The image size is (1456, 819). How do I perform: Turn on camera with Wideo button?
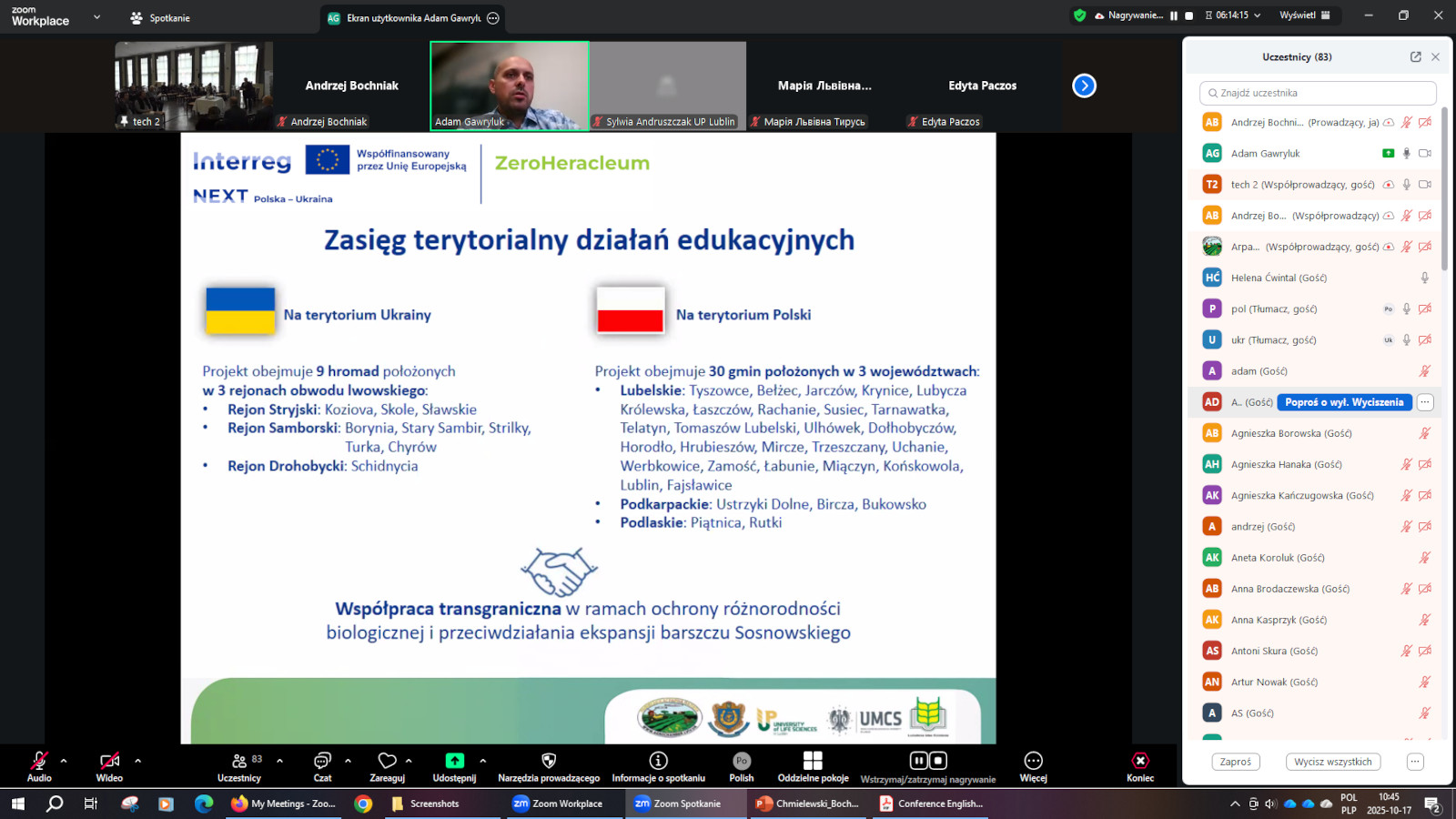[x=109, y=762]
